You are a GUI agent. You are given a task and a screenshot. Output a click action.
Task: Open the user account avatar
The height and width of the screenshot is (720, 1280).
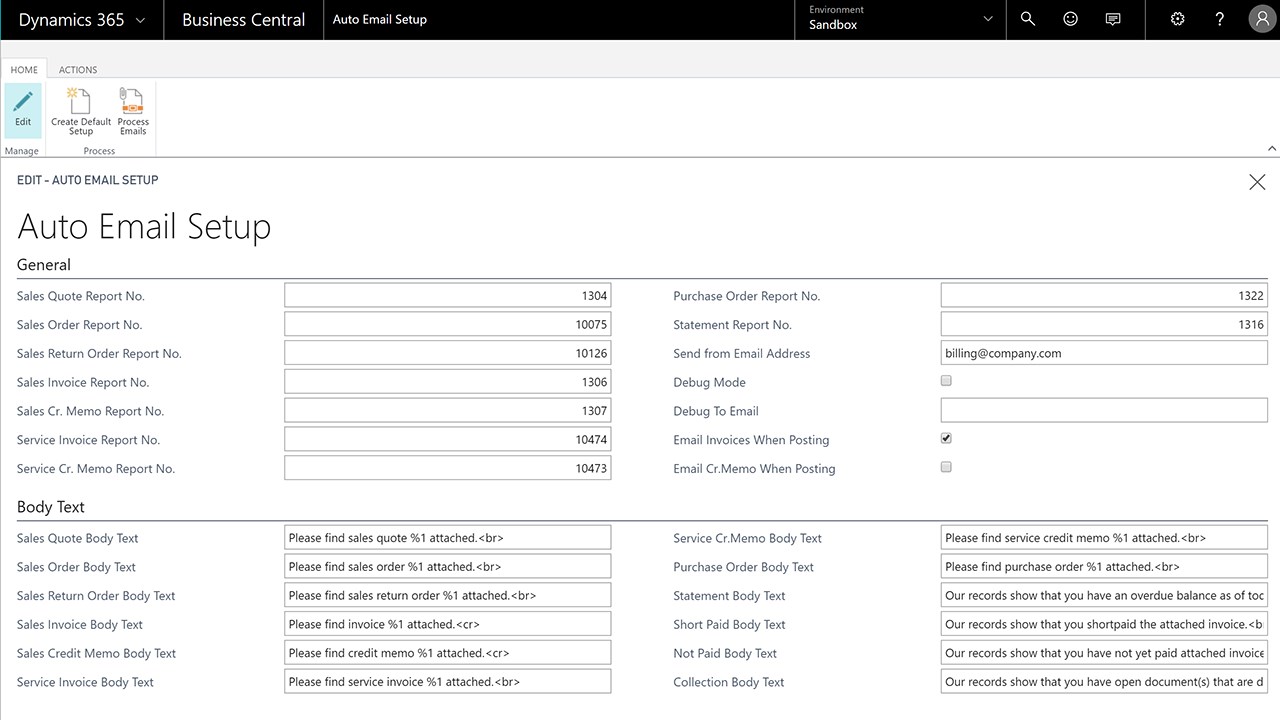[1261, 19]
